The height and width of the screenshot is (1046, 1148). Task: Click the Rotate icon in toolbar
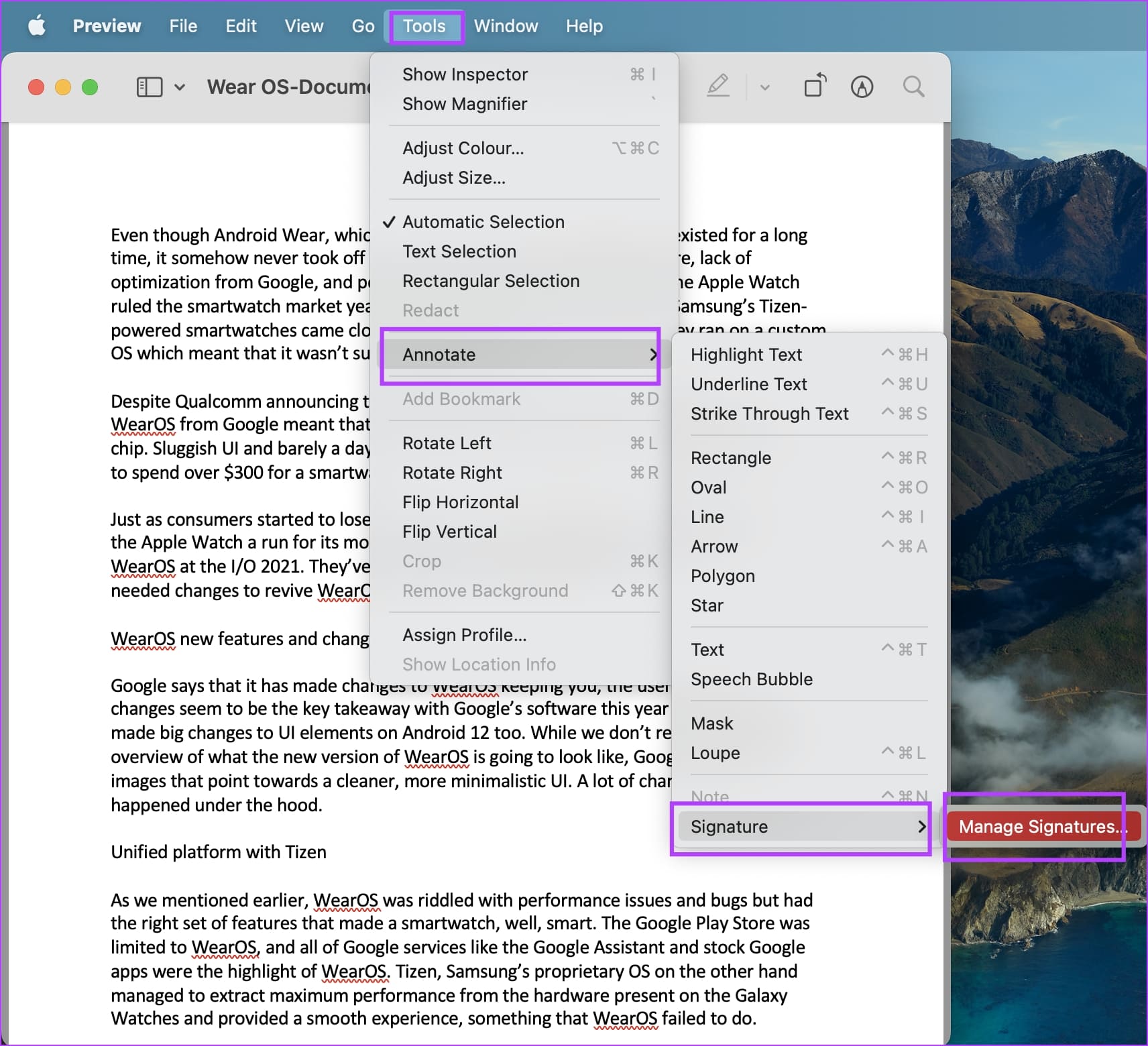click(815, 86)
